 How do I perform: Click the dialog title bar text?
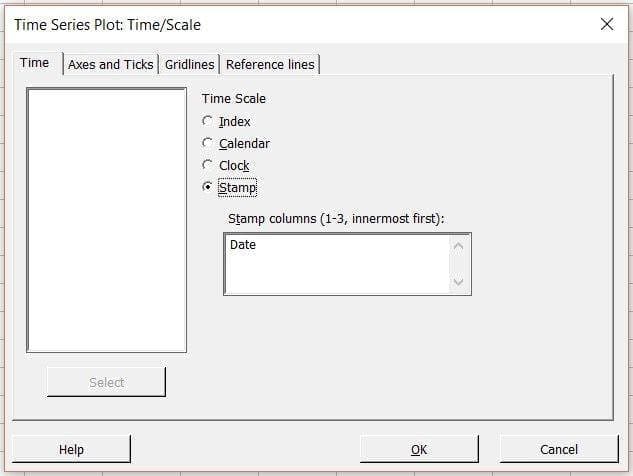pyautogui.click(x=107, y=24)
